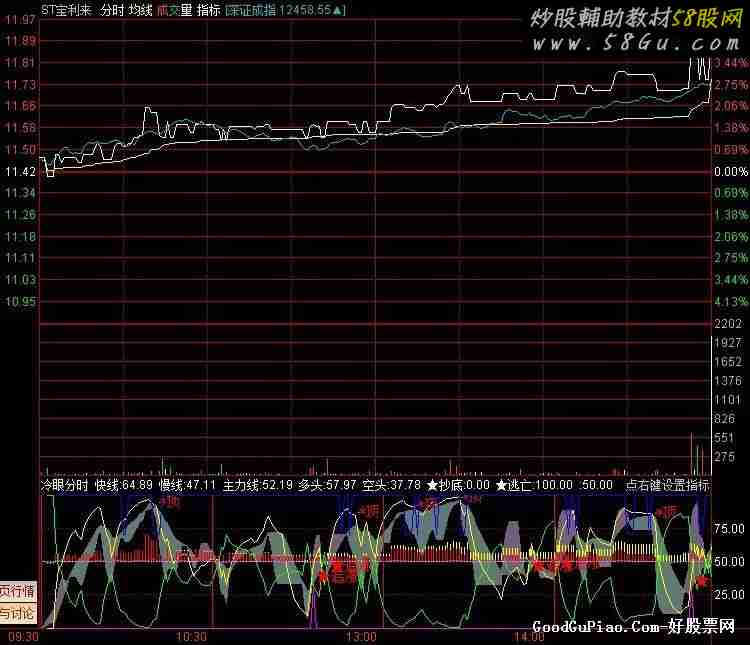750x645 pixels.
Task: Click the 551 volume axis label
Action: click(725, 438)
